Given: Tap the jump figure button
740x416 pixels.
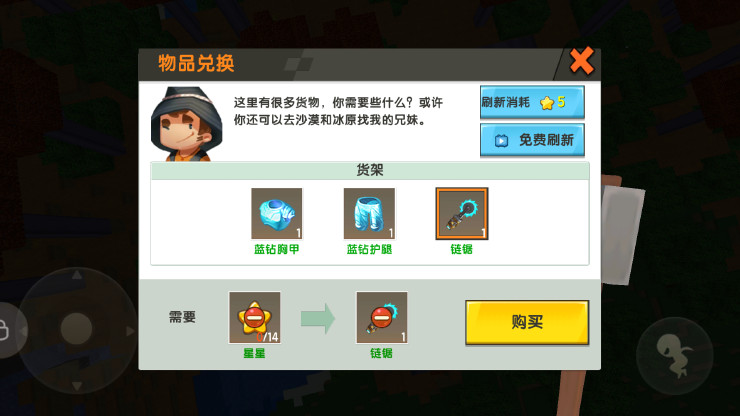Looking at the screenshot, I should click(675, 356).
